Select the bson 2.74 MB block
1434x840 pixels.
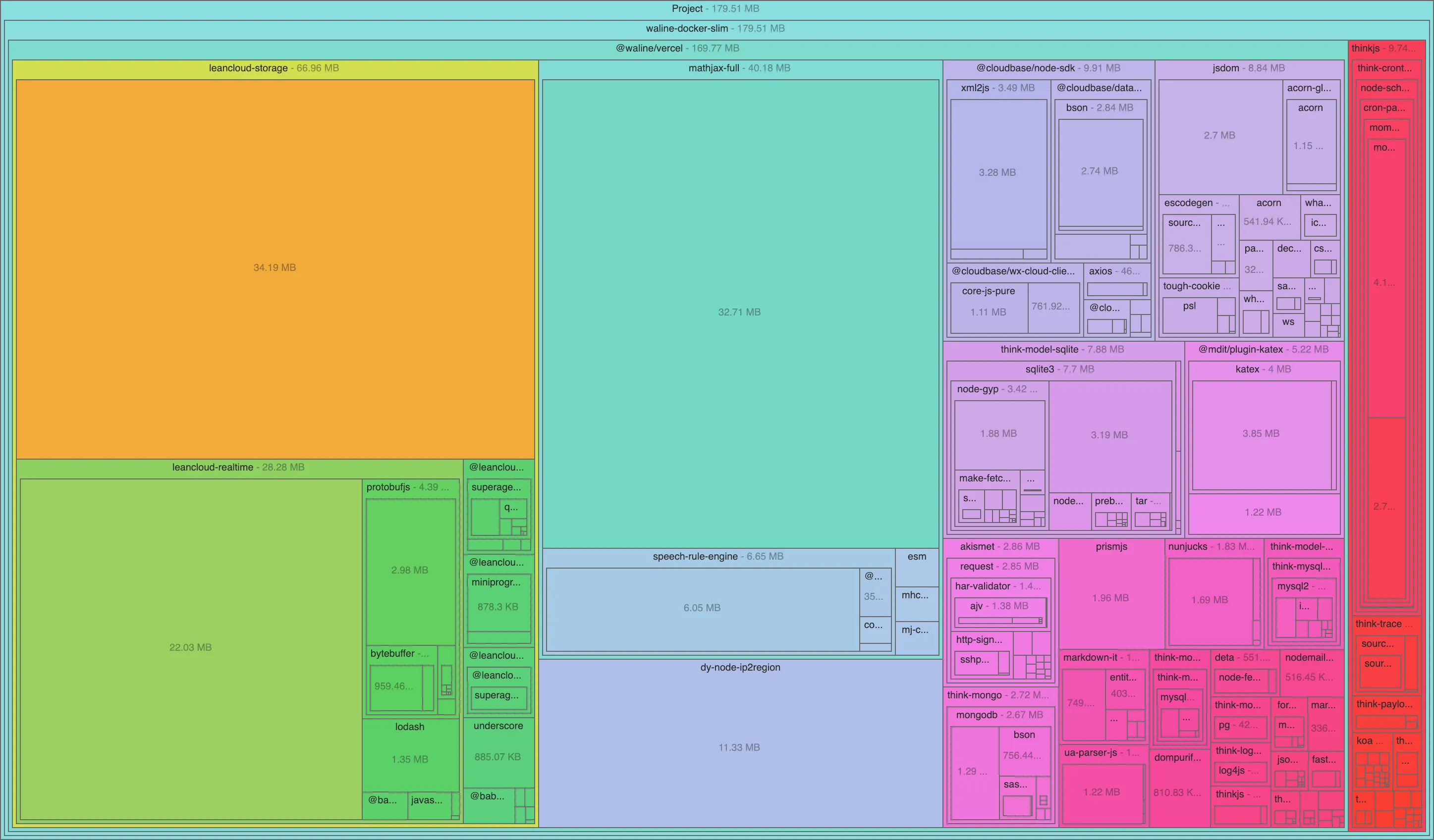point(1100,170)
